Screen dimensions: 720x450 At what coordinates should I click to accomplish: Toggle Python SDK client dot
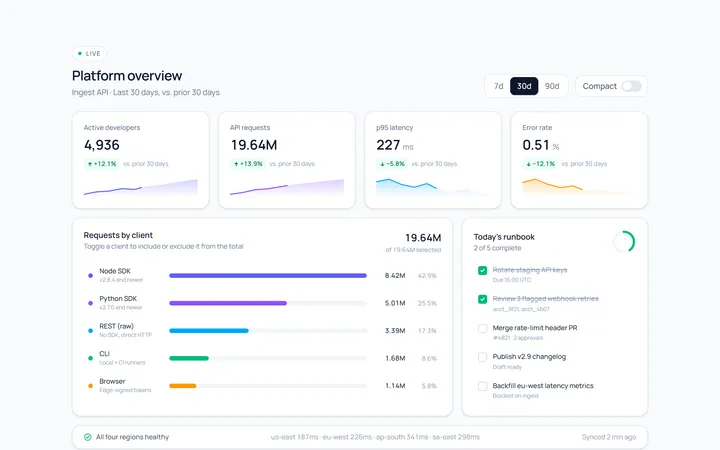click(90, 303)
